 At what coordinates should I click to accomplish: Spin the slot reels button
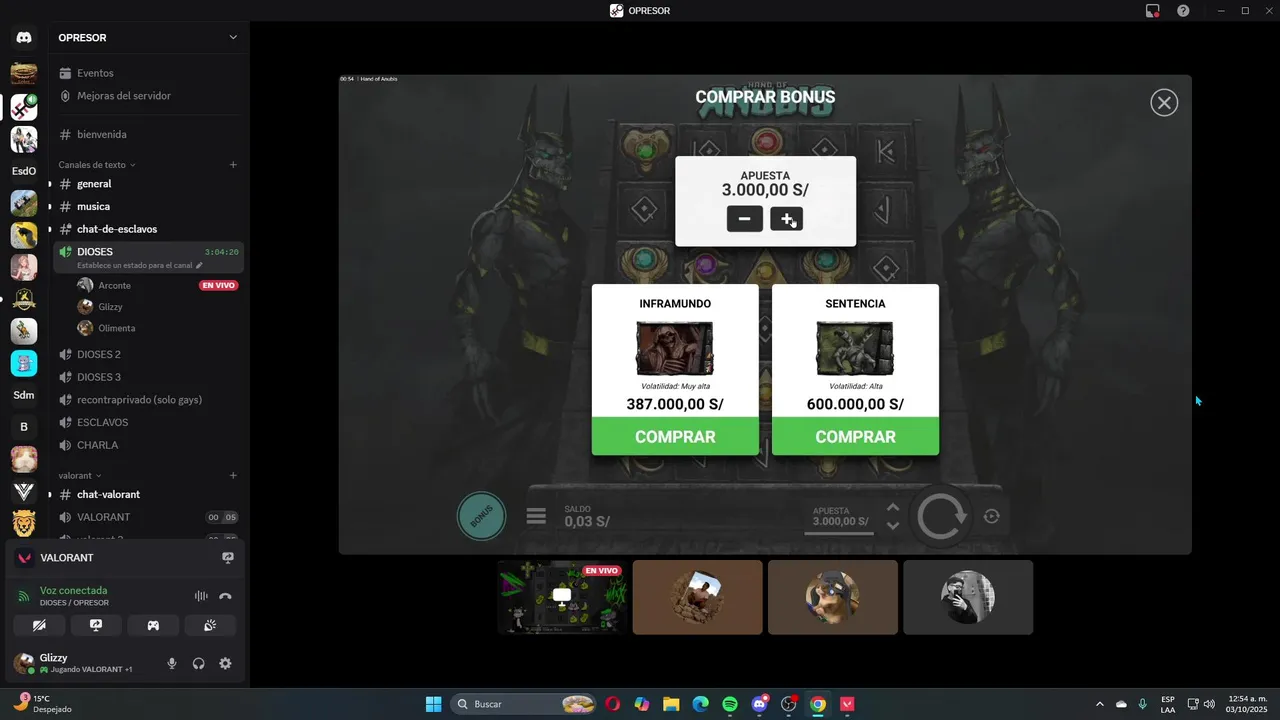point(941,516)
